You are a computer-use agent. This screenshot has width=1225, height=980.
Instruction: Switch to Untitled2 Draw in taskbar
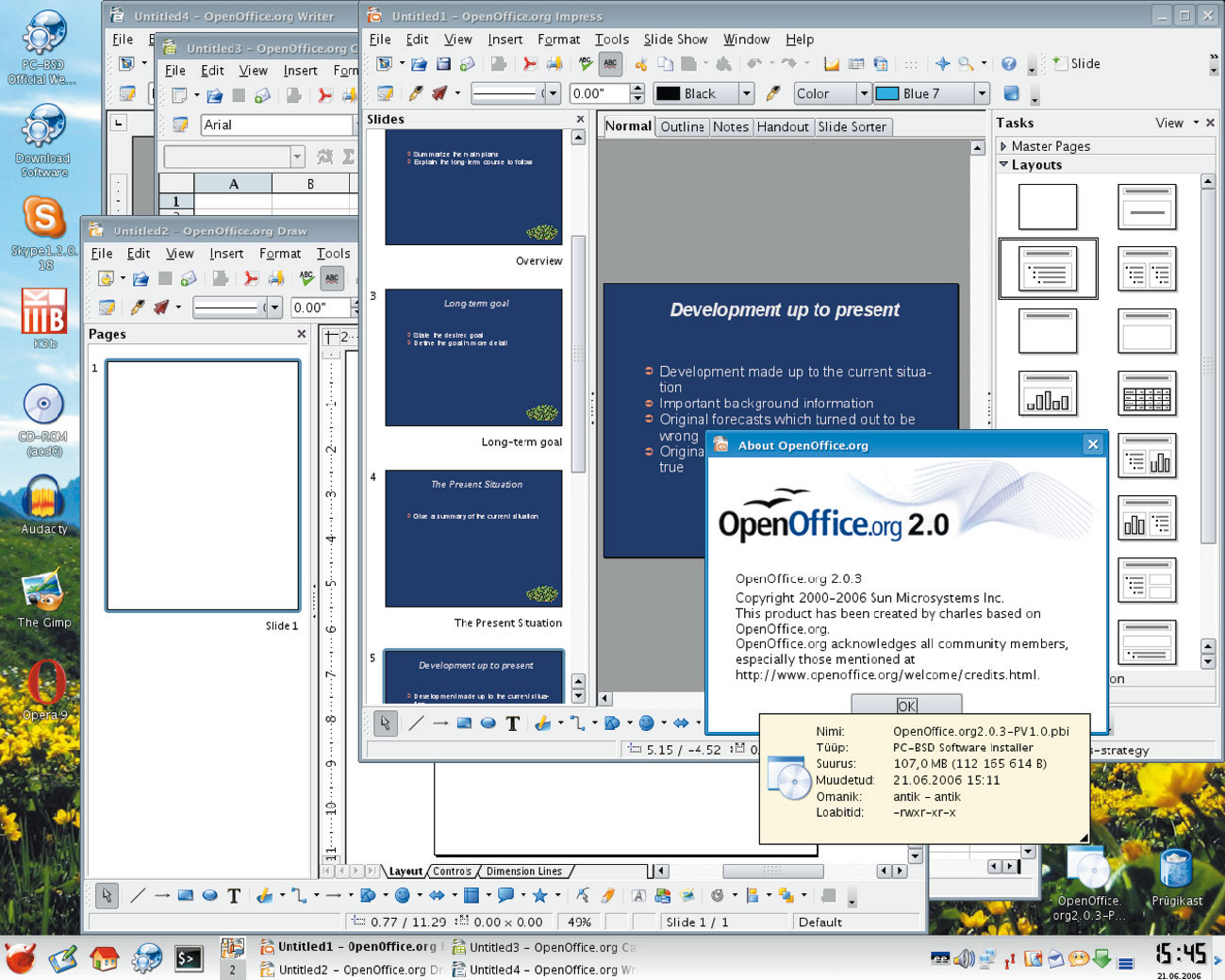coord(351,970)
